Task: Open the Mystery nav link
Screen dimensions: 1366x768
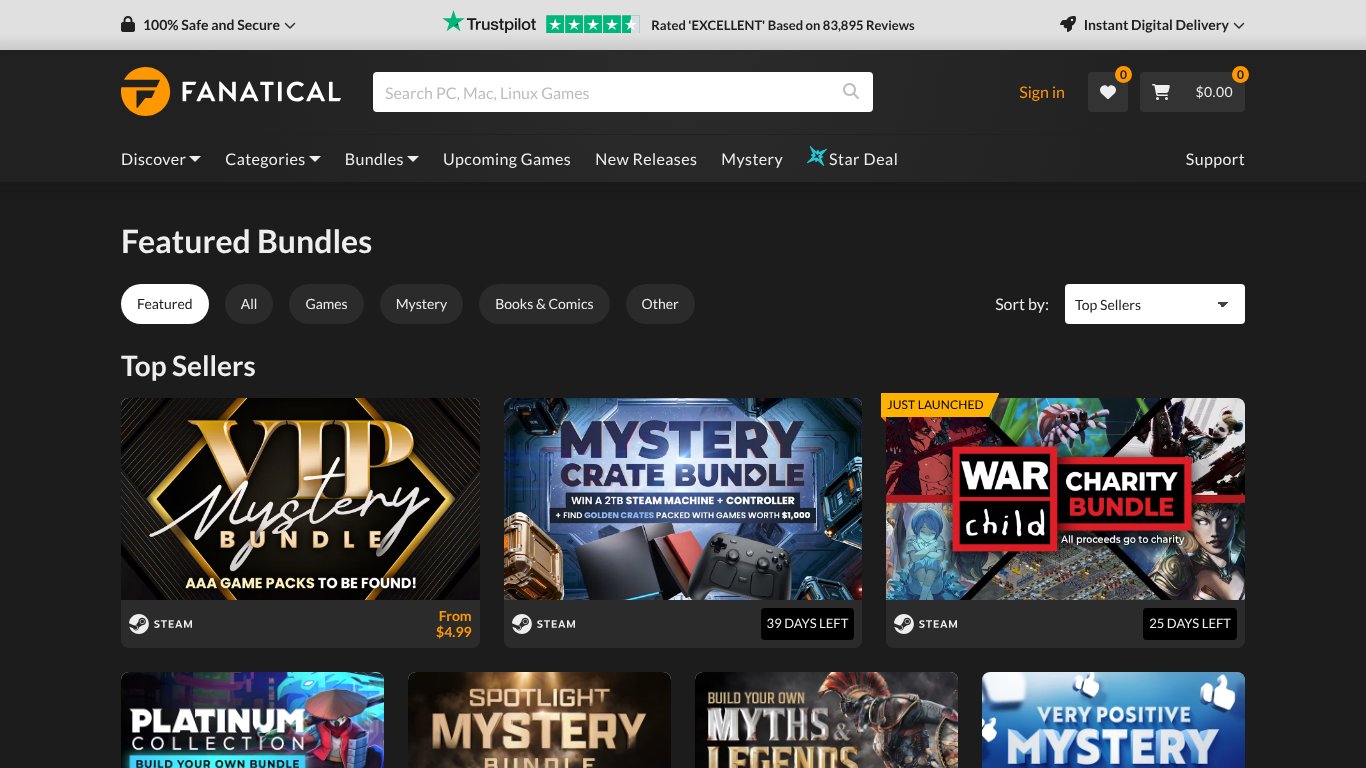Action: coord(752,159)
